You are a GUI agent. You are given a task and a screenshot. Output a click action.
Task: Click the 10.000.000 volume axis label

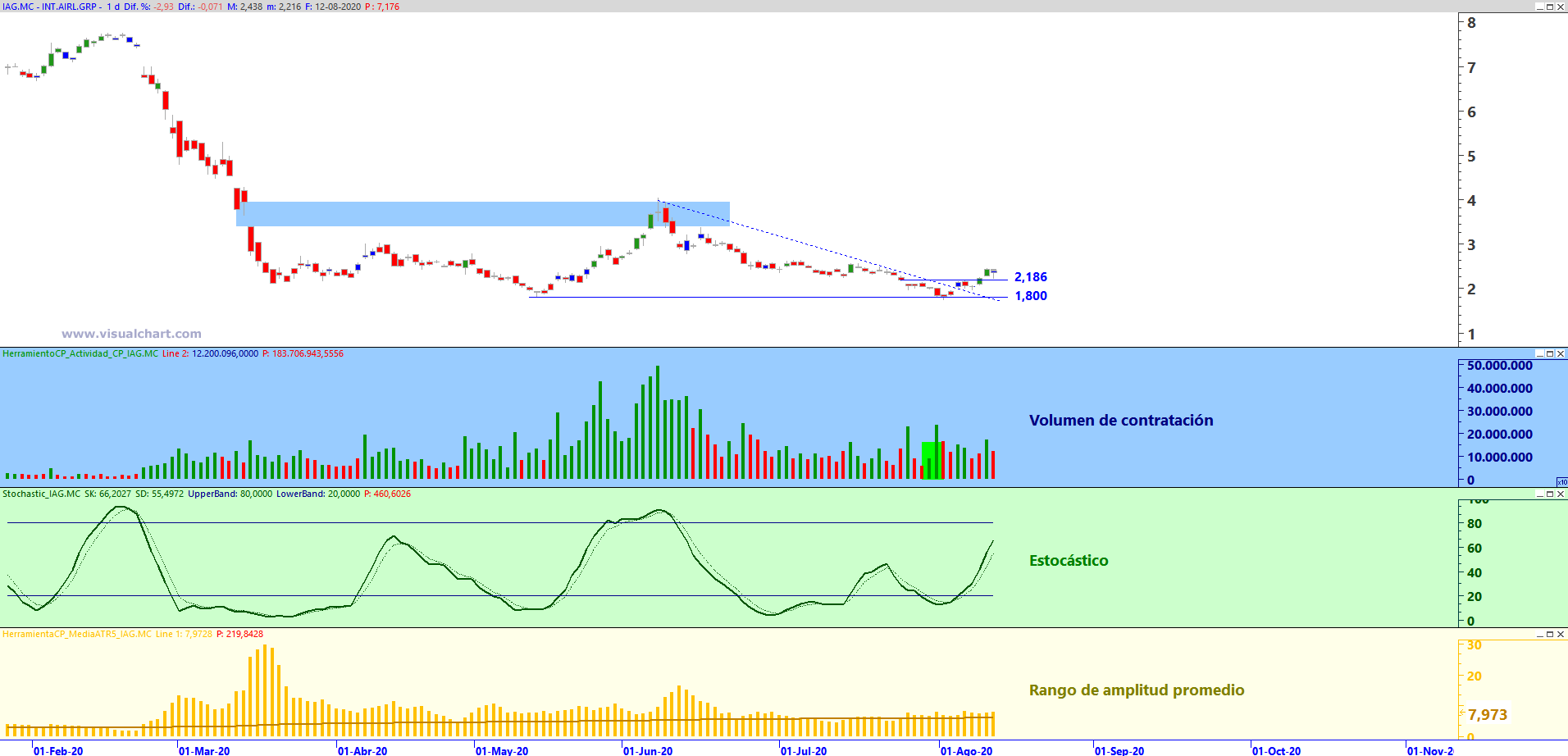pos(1500,458)
